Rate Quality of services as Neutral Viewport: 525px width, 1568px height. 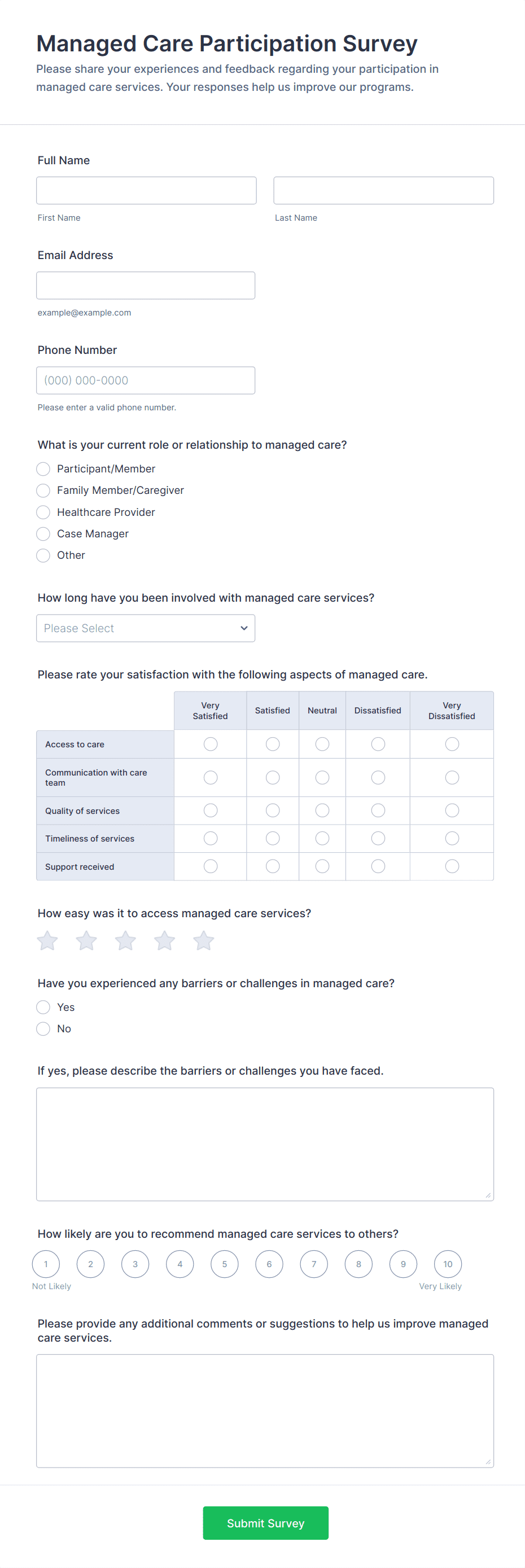coord(322,810)
